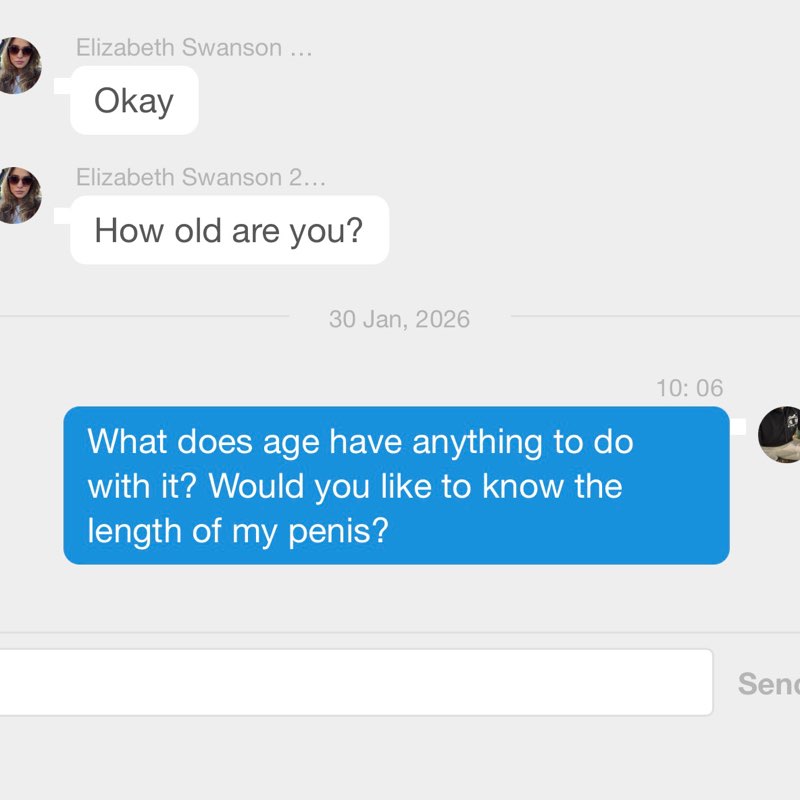Click the small tail of the "Okay" bubble

pos(62,86)
